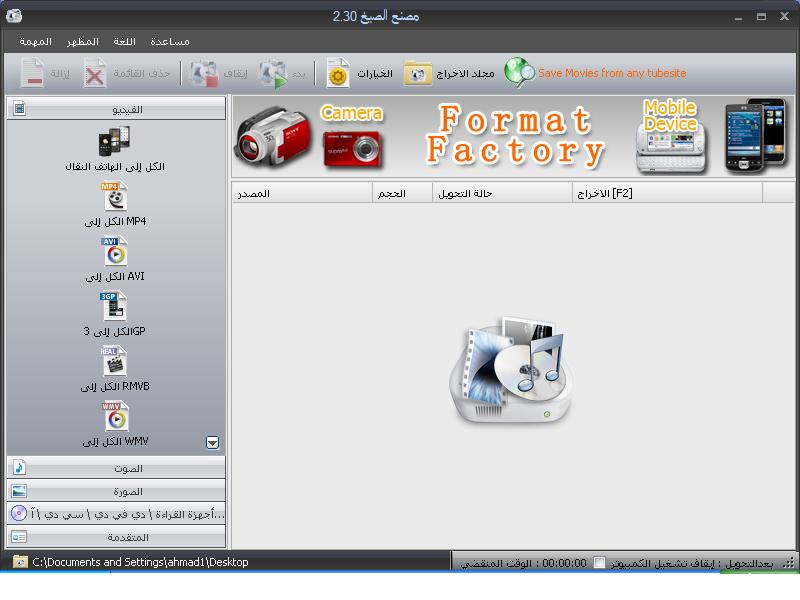Click the حذف القائمة clear list icon
Image resolution: width=800 pixels, height=600 pixels.
pyautogui.click(x=94, y=73)
